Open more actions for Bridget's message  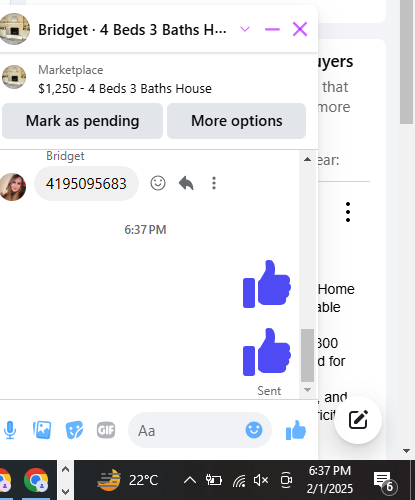tap(214, 183)
